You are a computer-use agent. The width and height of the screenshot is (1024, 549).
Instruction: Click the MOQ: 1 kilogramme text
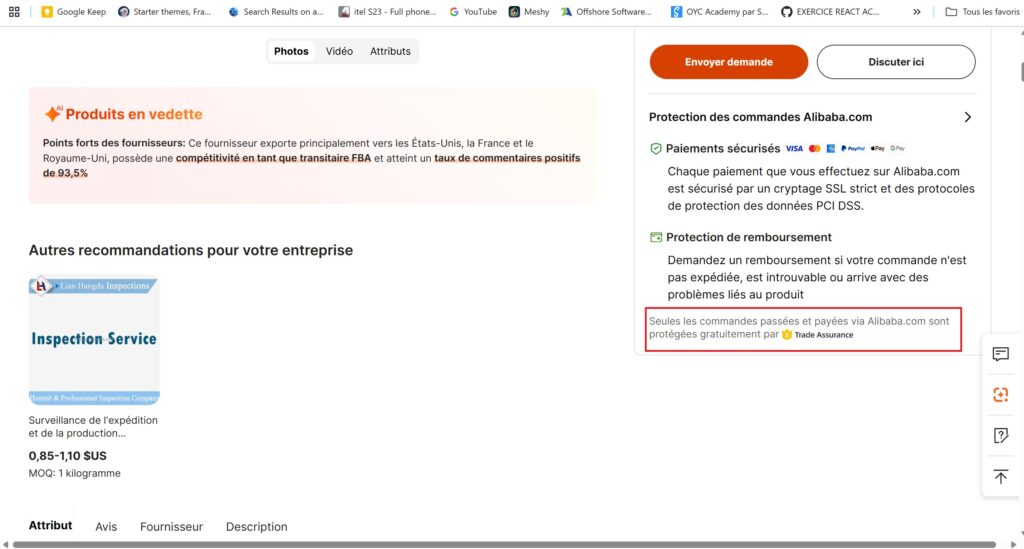click(74, 473)
